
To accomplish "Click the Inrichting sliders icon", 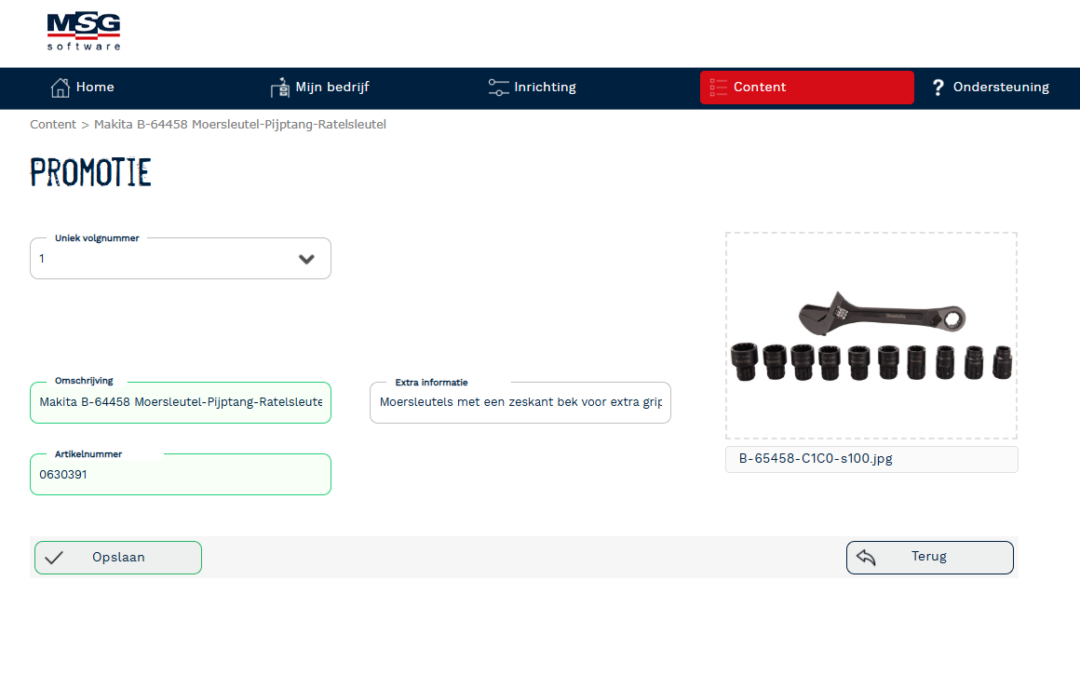I will coord(498,87).
